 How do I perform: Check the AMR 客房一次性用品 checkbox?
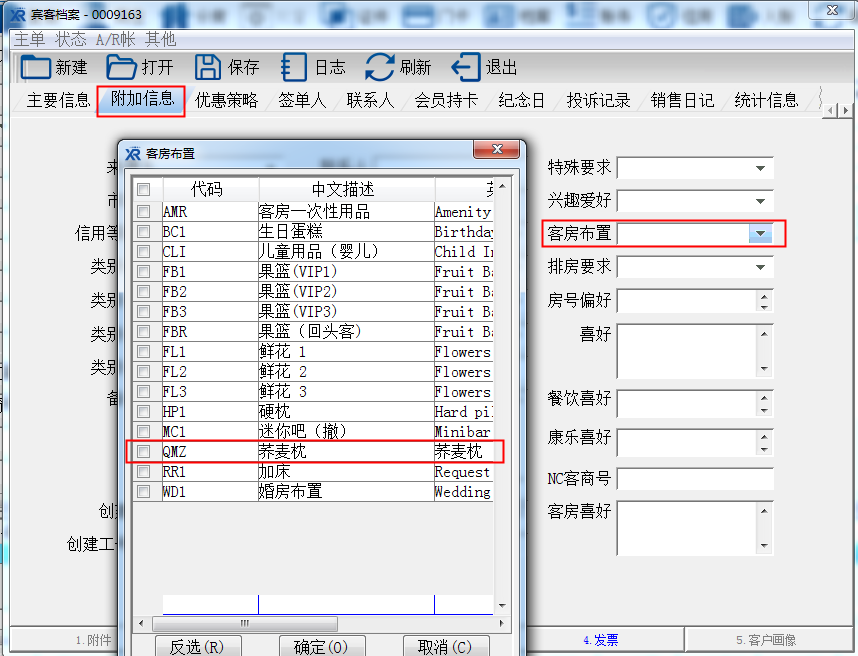tap(143, 211)
